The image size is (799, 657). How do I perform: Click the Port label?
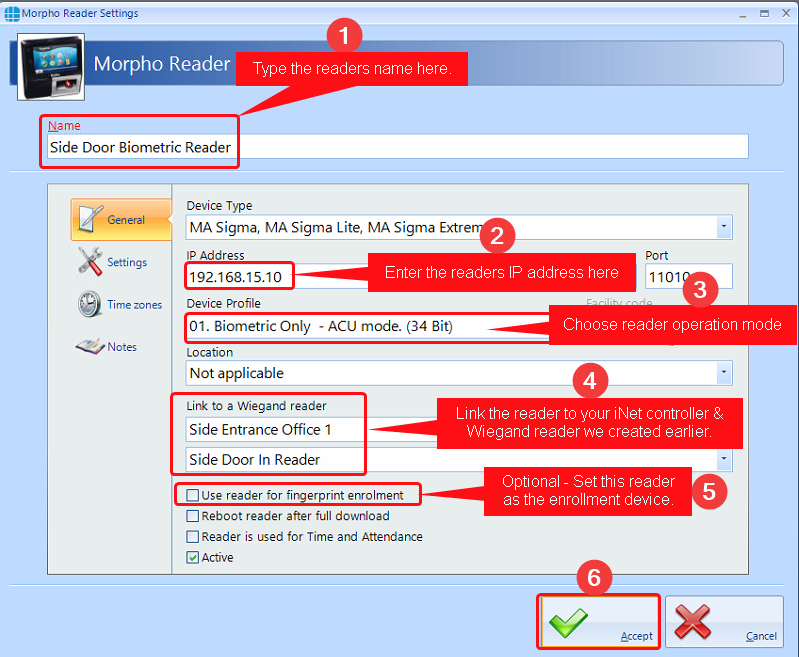(x=656, y=255)
